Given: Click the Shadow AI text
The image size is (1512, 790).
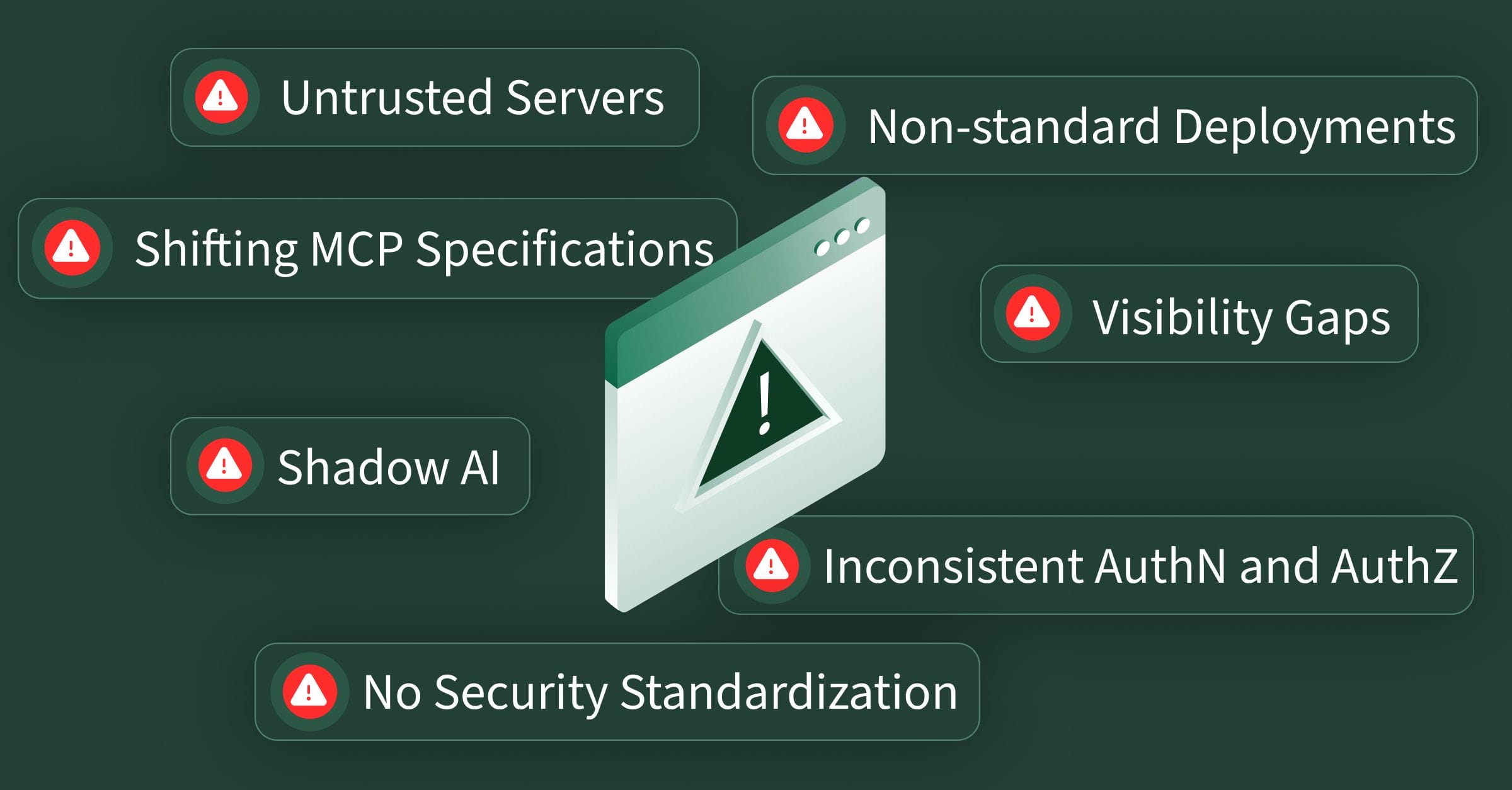Looking at the screenshot, I should pos(388,467).
